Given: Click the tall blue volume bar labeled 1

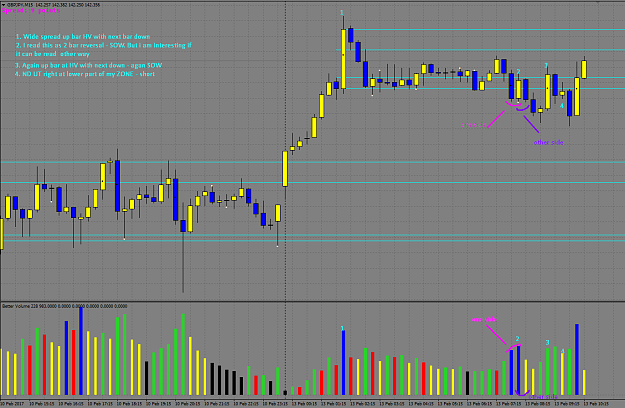Looking at the screenshot, I should [343, 363].
